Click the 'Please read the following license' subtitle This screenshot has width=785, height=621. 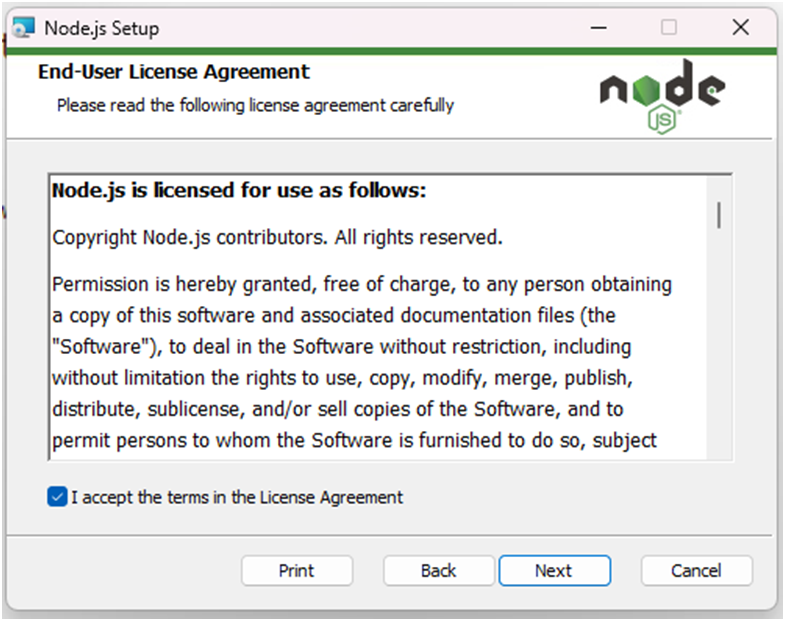click(x=255, y=105)
